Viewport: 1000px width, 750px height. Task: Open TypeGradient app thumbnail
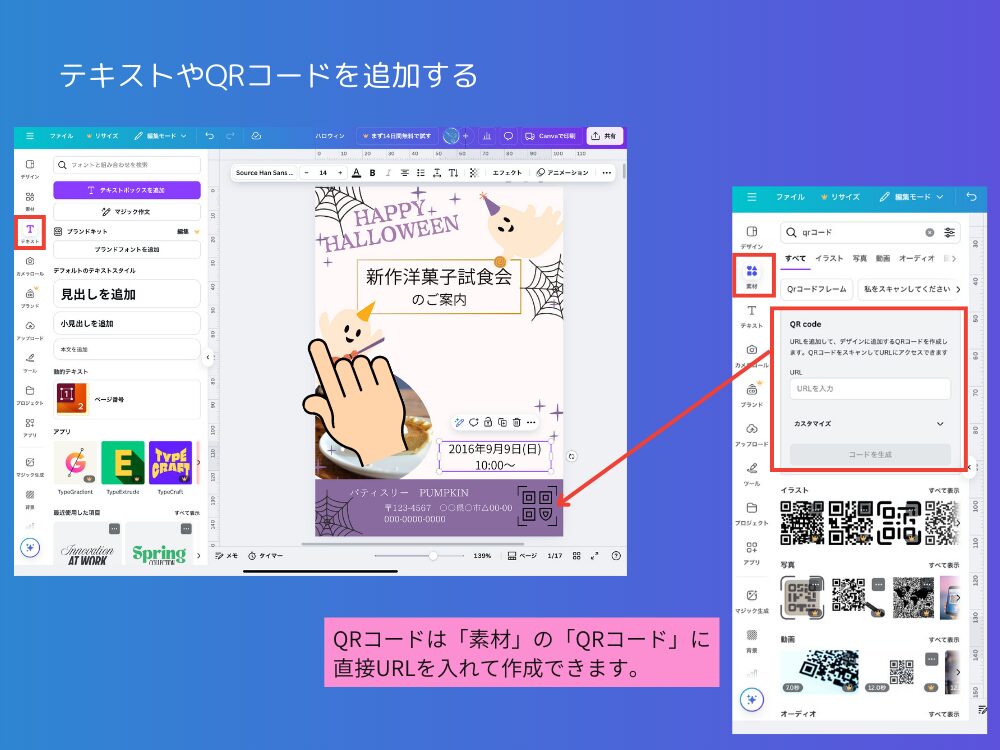pyautogui.click(x=76, y=463)
